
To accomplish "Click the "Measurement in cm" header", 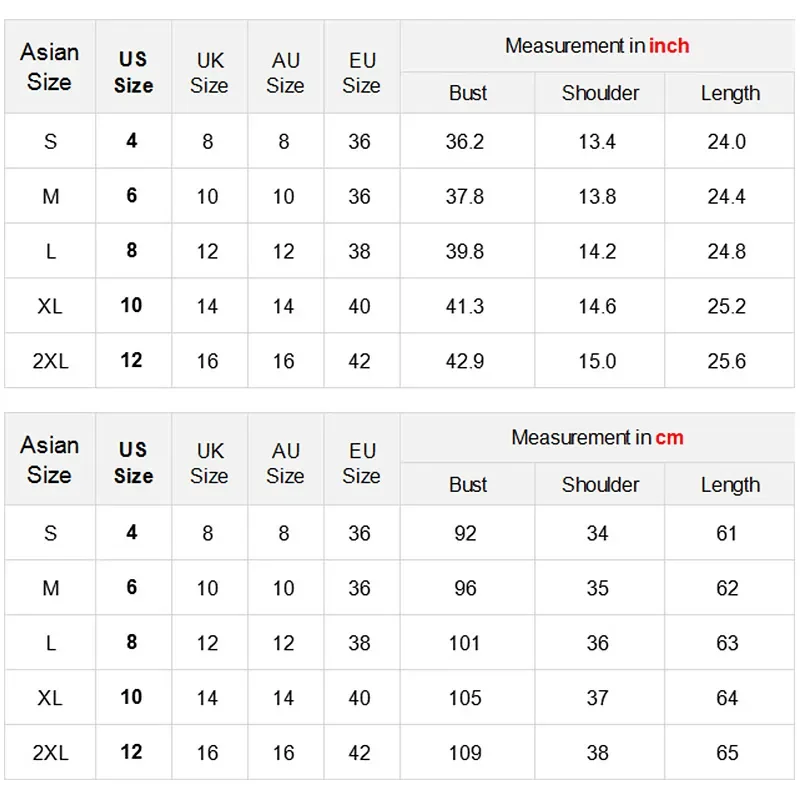I will [597, 438].
